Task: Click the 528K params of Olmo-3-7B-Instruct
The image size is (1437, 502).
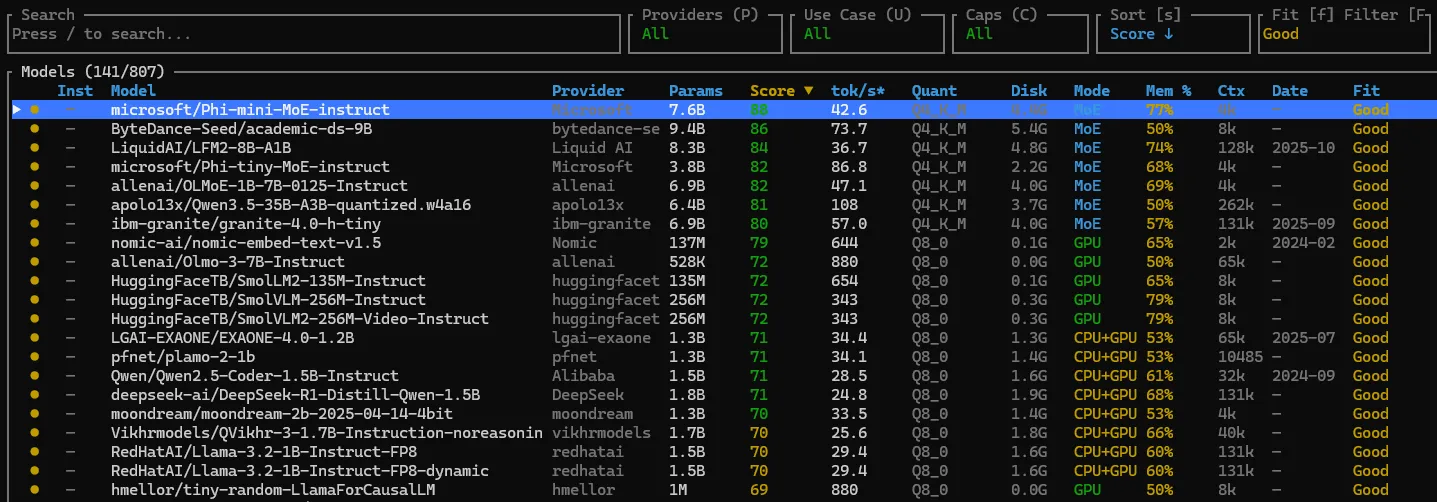Action: 687,262
